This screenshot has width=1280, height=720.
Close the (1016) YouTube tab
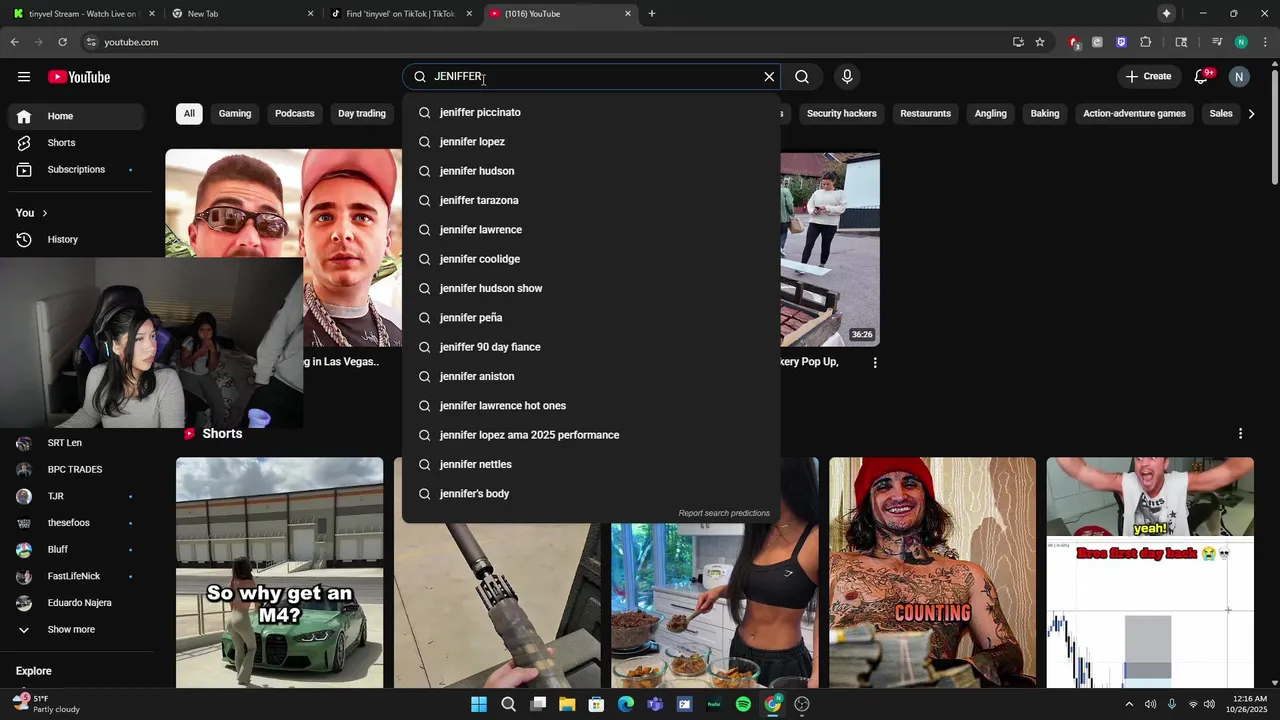pyautogui.click(x=628, y=14)
